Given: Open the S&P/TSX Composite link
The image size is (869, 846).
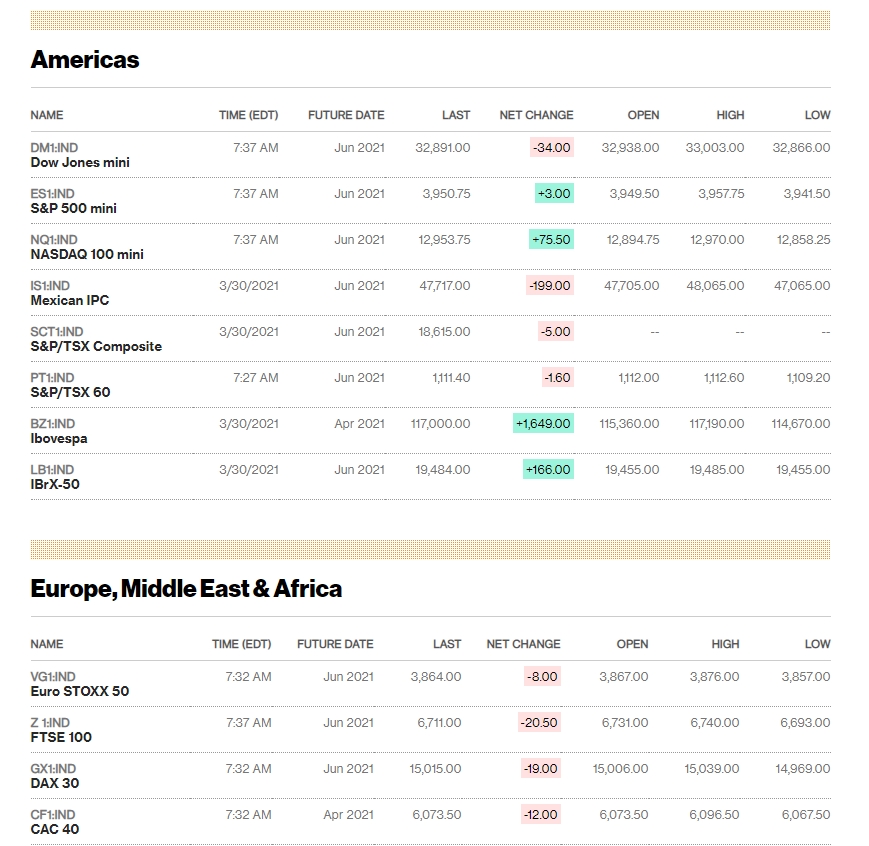Looking at the screenshot, I should 96,346.
